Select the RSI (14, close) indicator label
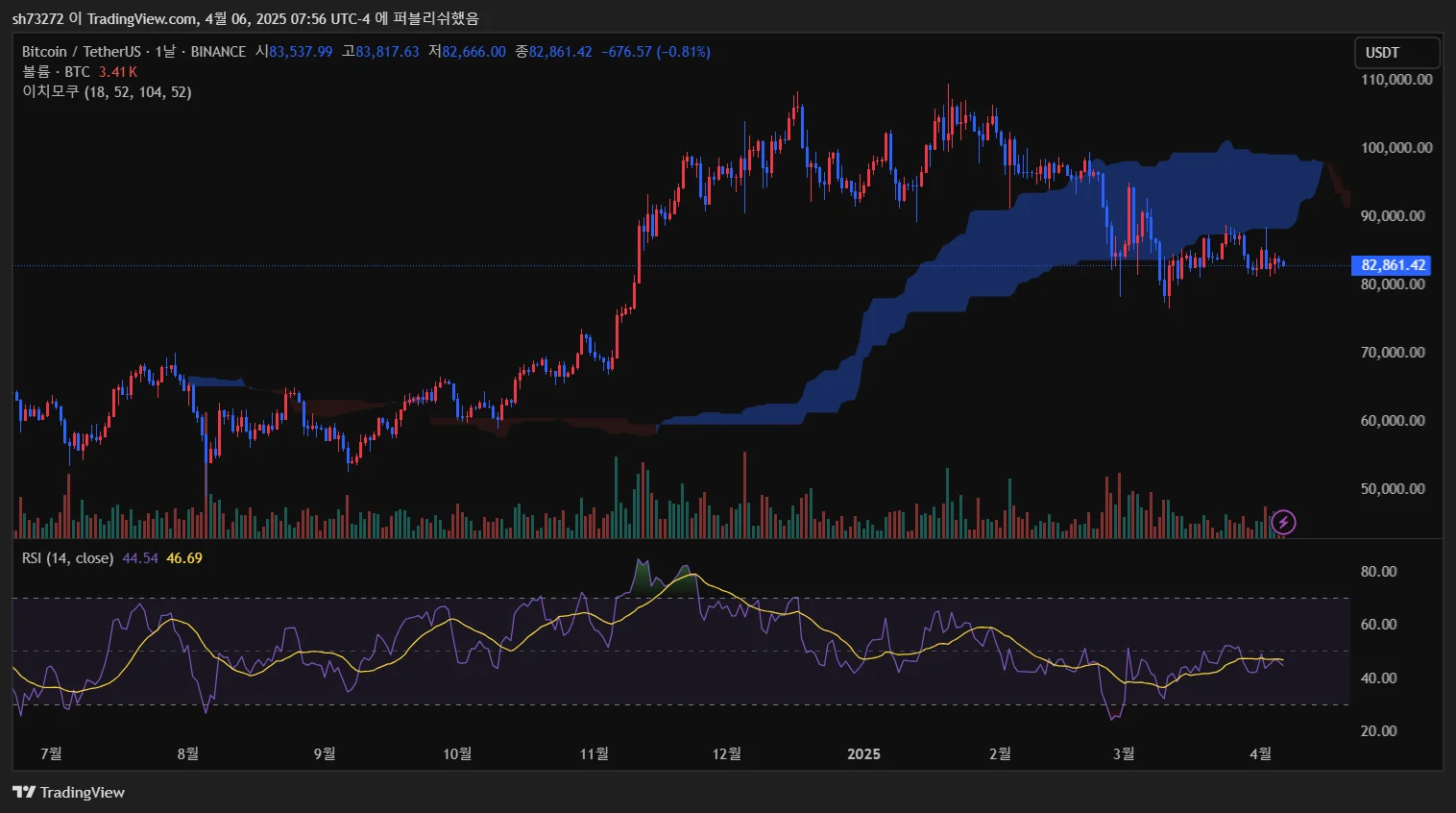Viewport: 1456px width, 813px height. coord(67,558)
